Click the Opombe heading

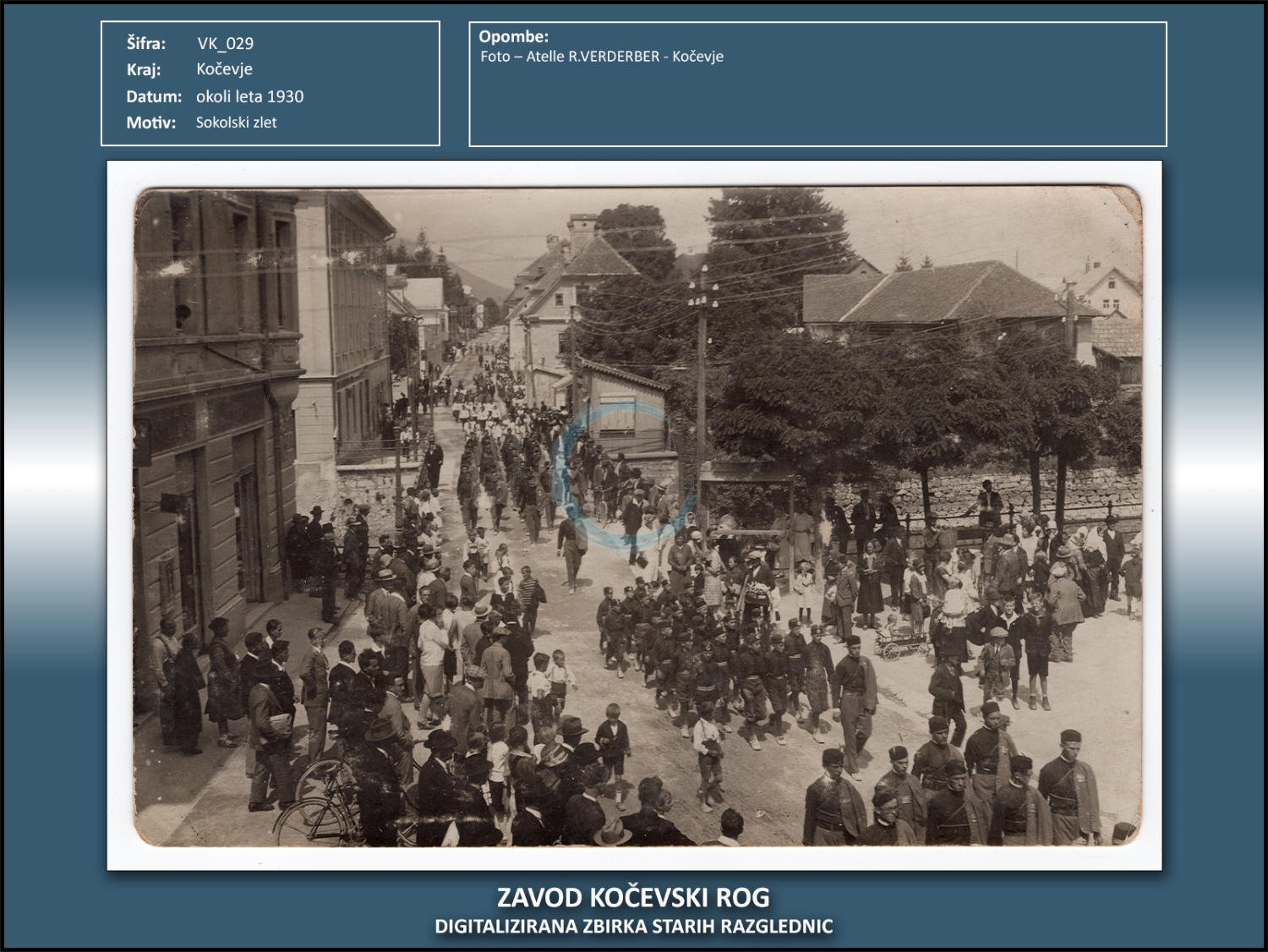tap(513, 36)
